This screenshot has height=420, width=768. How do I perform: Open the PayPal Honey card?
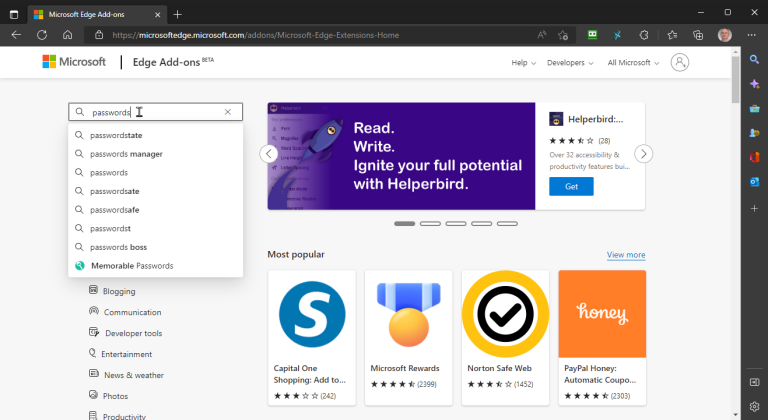pyautogui.click(x=602, y=338)
